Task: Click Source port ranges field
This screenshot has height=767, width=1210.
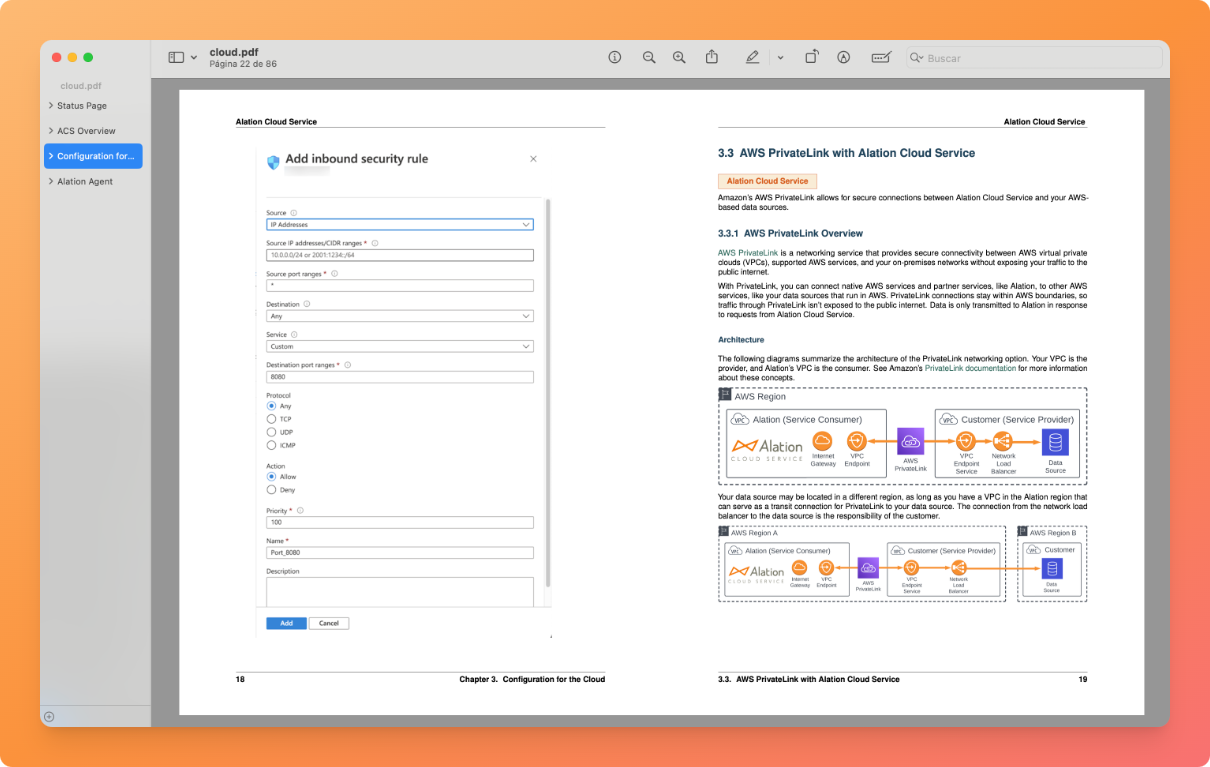Action: [x=399, y=286]
